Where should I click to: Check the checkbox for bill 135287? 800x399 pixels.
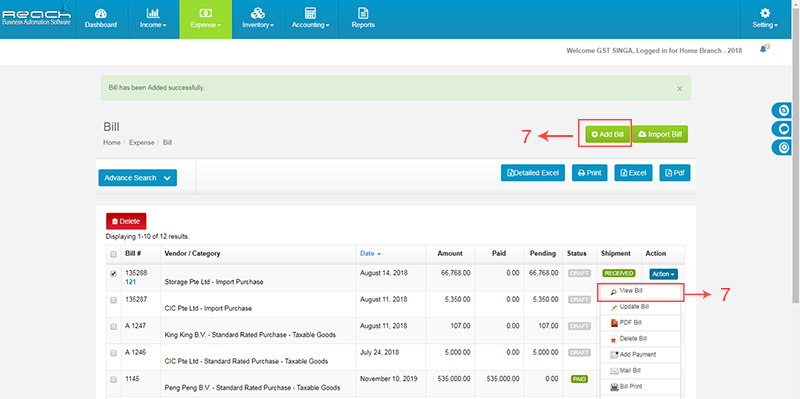tap(113, 300)
